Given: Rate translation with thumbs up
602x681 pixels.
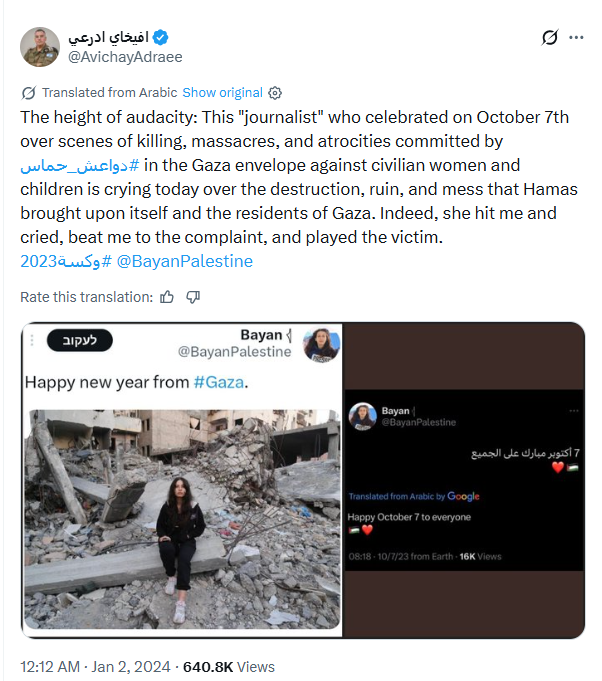Looking at the screenshot, I should (167, 297).
